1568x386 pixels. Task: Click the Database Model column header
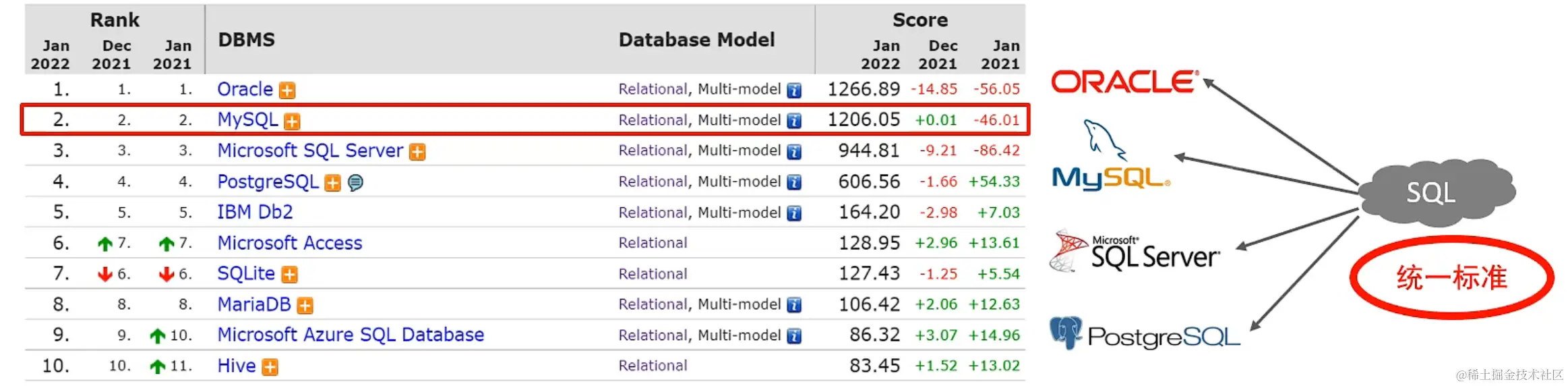click(x=697, y=40)
